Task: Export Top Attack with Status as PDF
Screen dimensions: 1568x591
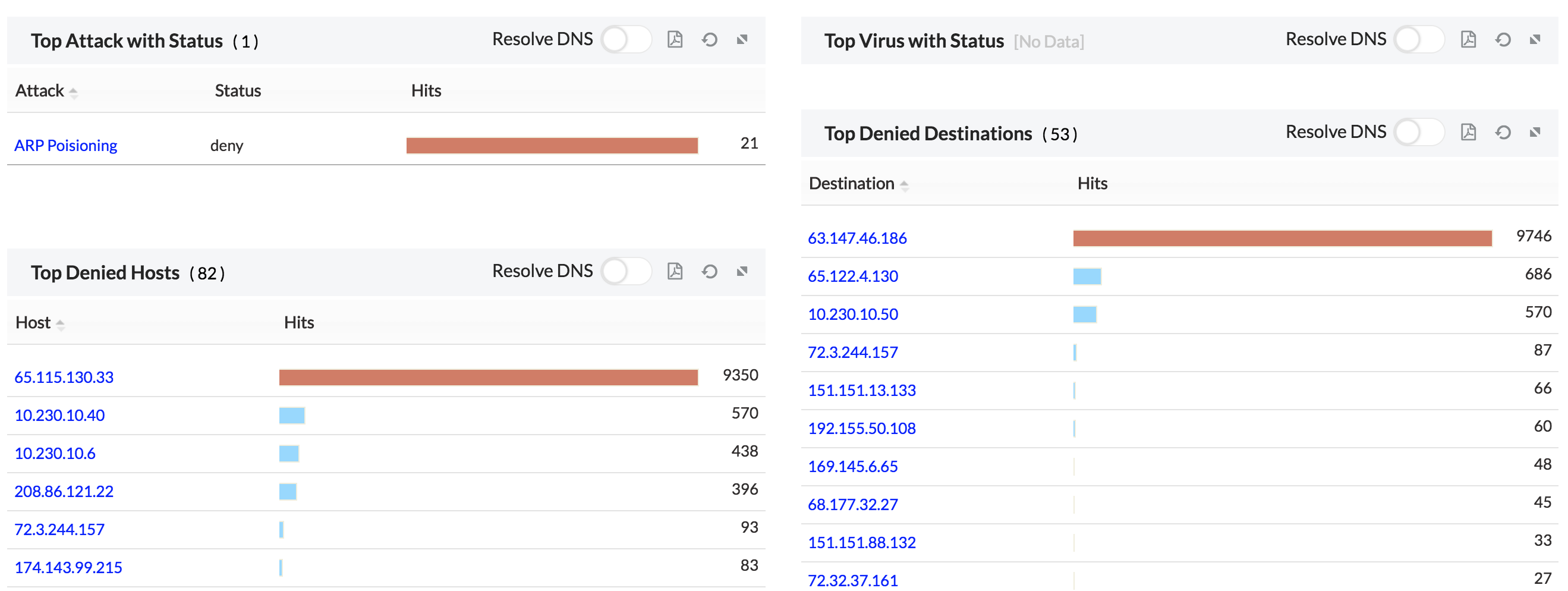Action: pyautogui.click(x=675, y=39)
